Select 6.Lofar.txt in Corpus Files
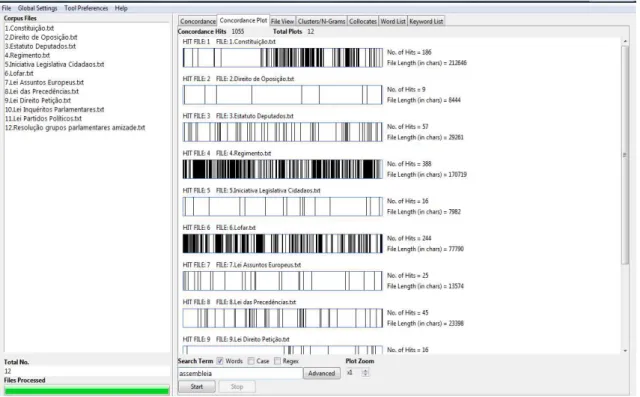Screen dimensions: 640x397 coord(19,73)
